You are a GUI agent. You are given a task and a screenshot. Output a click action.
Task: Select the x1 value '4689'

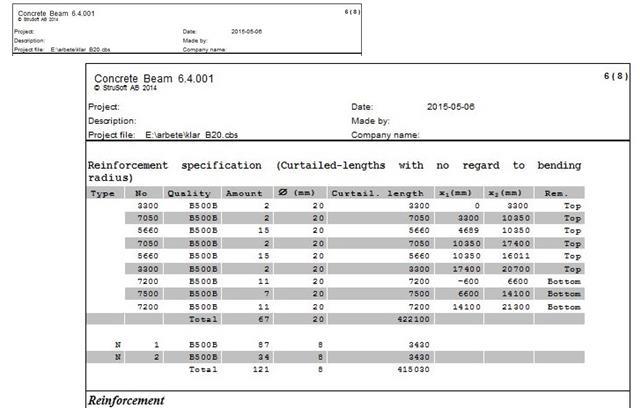coord(468,231)
